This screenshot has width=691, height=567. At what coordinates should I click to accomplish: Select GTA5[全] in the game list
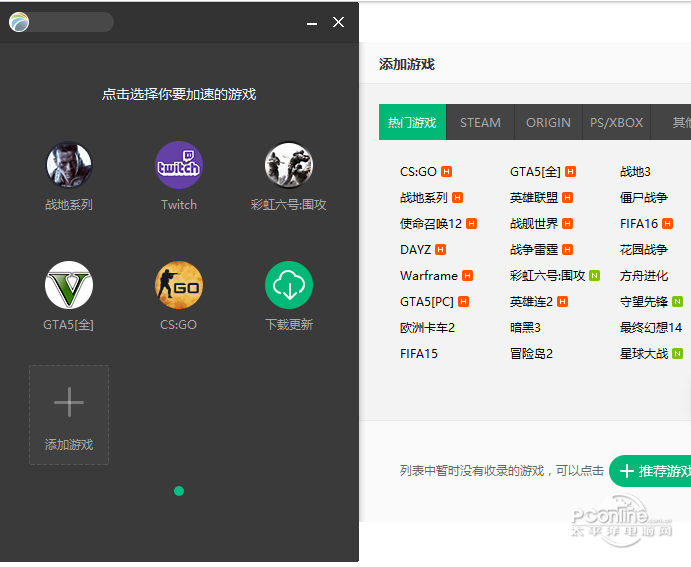[535, 171]
